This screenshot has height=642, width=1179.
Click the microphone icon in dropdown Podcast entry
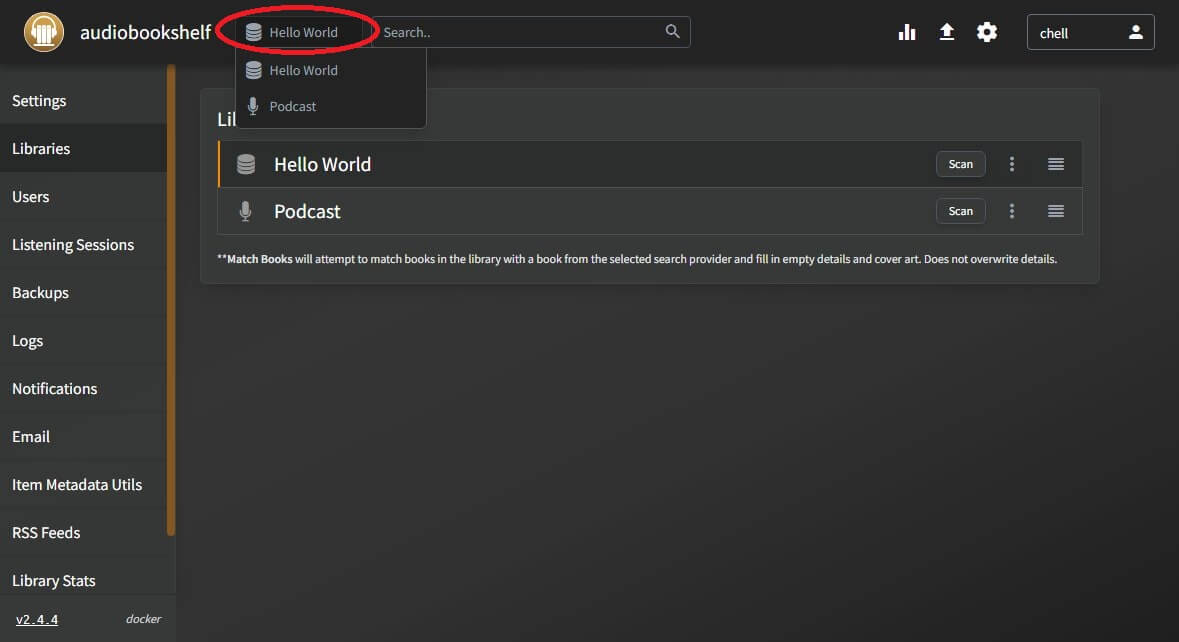pos(253,106)
